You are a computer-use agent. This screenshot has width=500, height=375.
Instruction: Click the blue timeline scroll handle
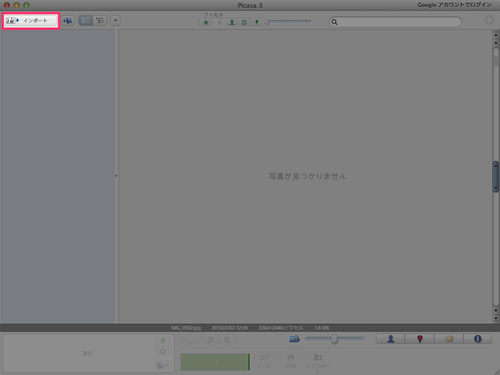tap(496, 177)
